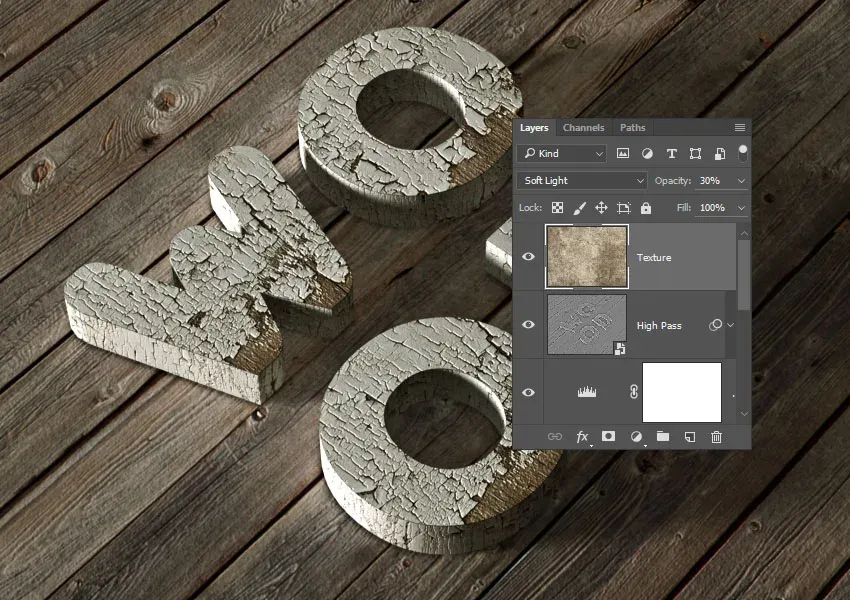Click the High Pass layer thumbnail
Viewport: 850px width, 600px height.
[587, 324]
